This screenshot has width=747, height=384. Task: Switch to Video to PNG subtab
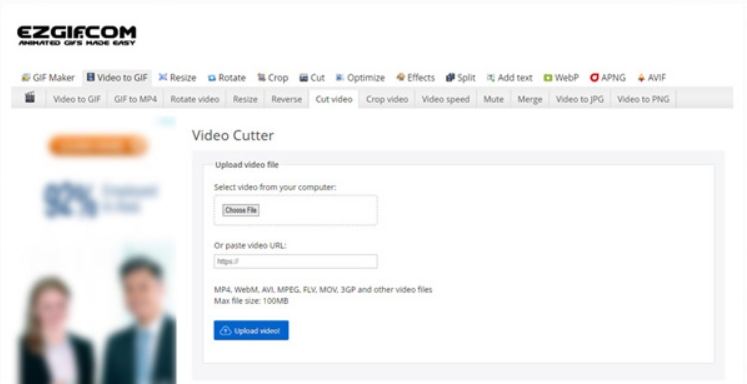[643, 99]
